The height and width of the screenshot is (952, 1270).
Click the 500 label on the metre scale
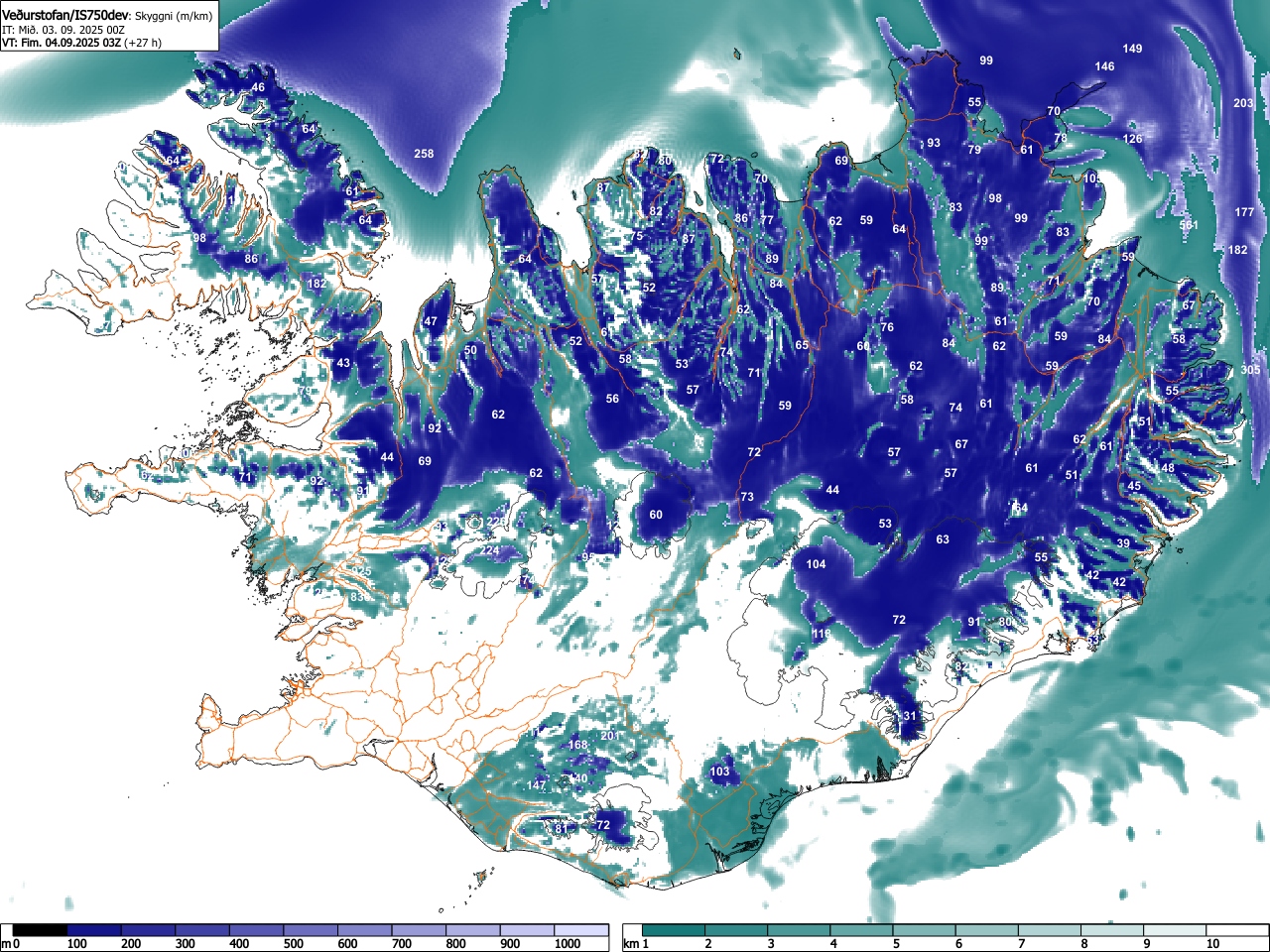pyautogui.click(x=293, y=944)
